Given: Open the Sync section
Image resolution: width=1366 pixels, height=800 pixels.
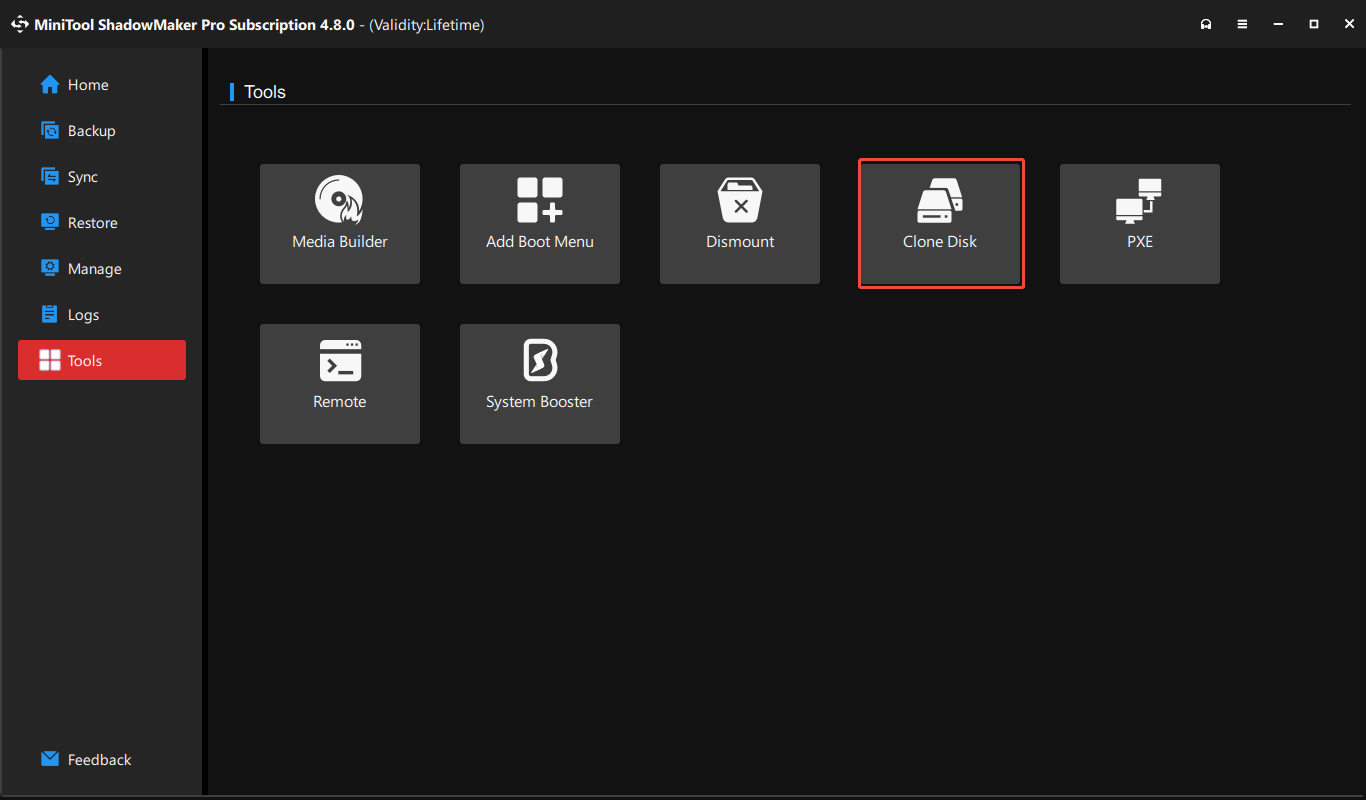Looking at the screenshot, I should (x=83, y=176).
